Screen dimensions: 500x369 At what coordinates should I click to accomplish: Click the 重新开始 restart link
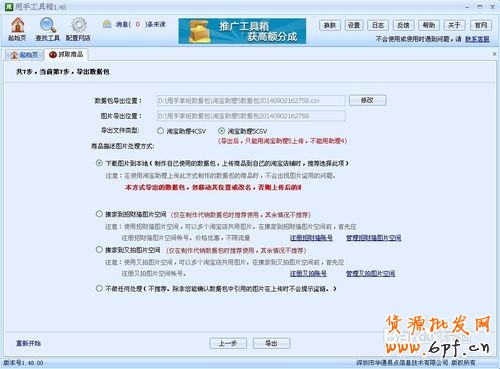pos(28,343)
